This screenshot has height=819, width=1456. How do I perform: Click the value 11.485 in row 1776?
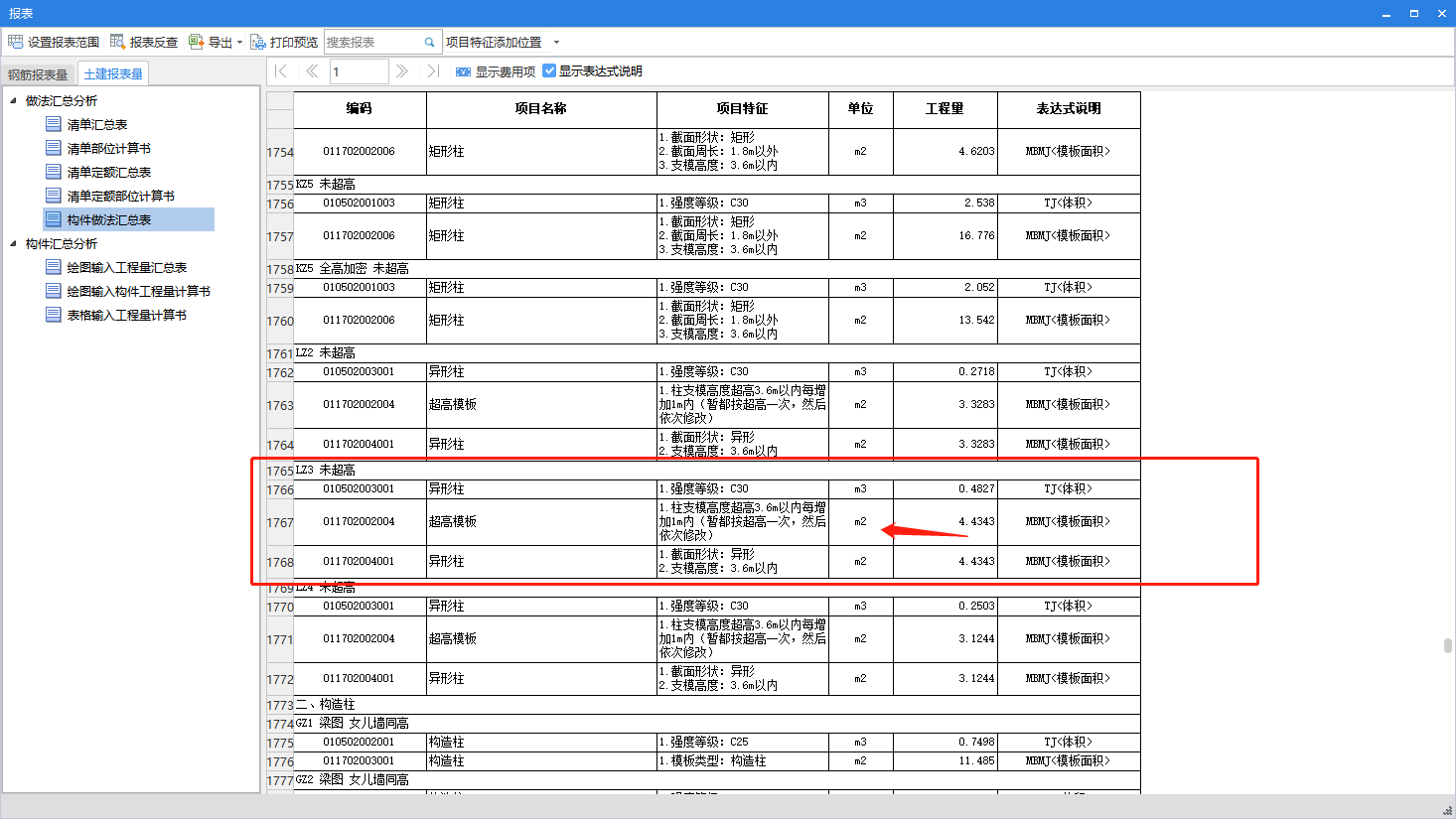976,760
